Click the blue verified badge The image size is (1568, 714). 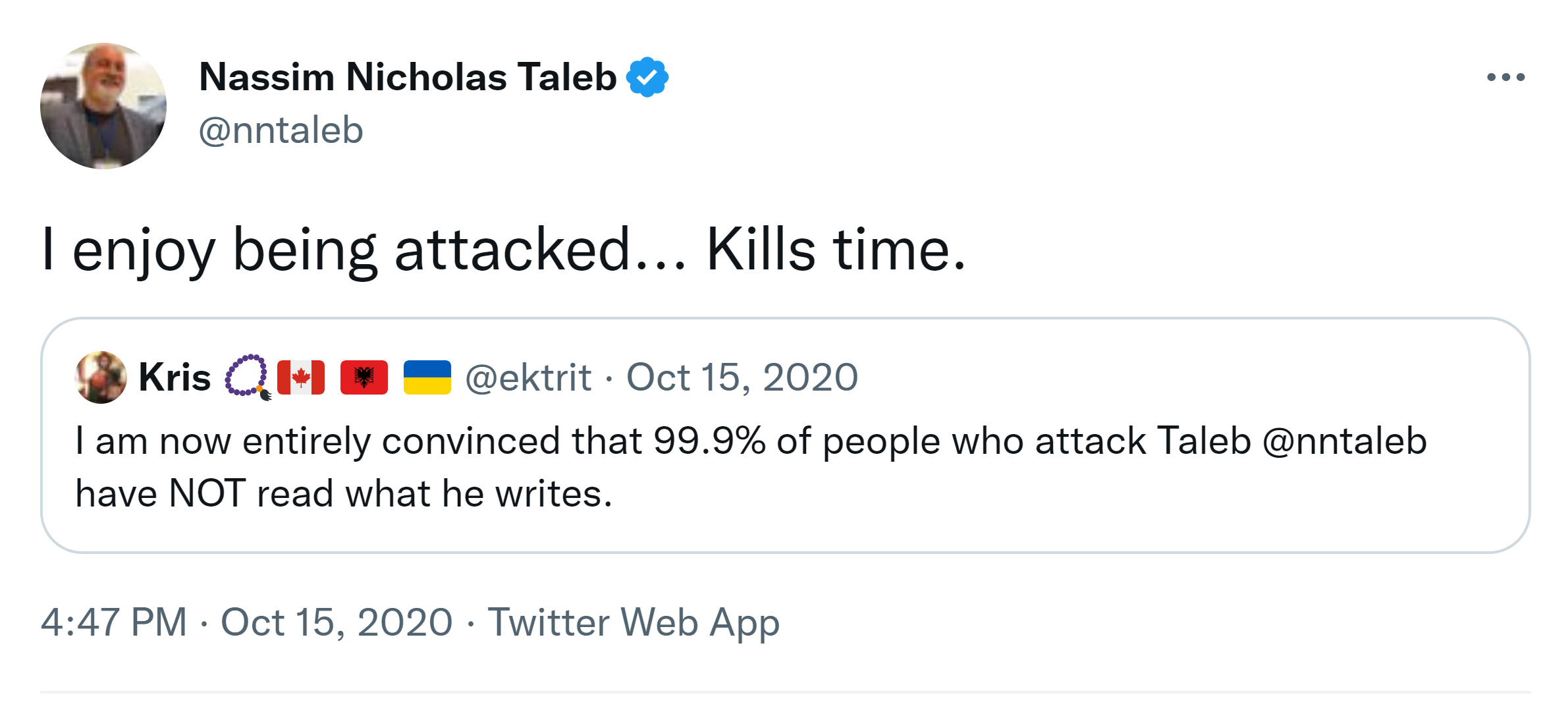point(647,77)
